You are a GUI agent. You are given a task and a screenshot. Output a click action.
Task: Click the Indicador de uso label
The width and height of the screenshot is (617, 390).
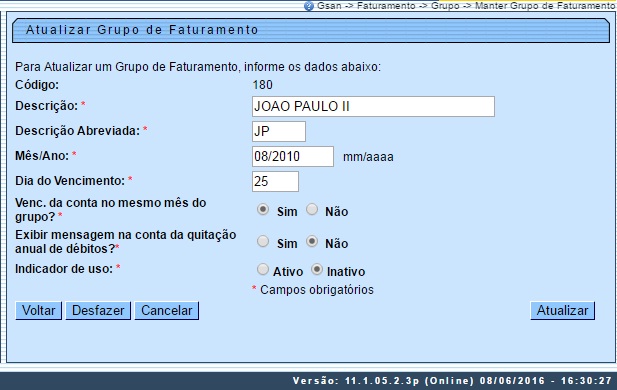coord(64,269)
